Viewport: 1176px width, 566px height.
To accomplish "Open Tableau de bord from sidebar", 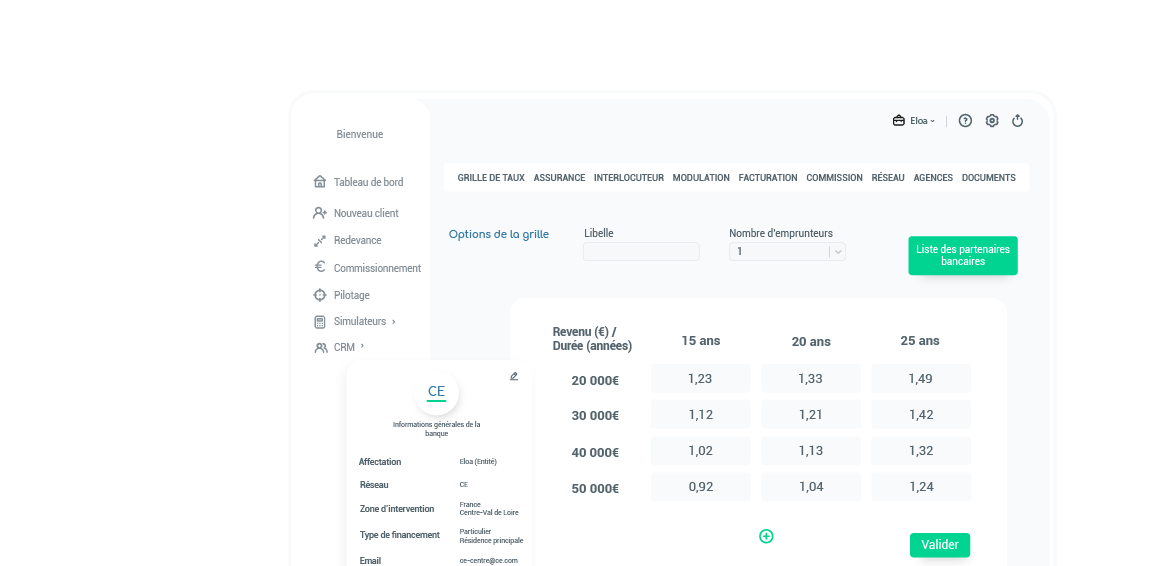I will 368,182.
